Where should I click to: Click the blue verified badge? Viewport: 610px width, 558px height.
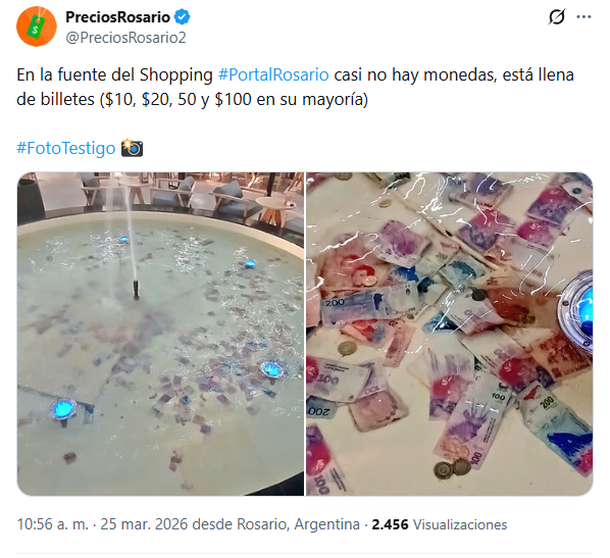[184, 18]
